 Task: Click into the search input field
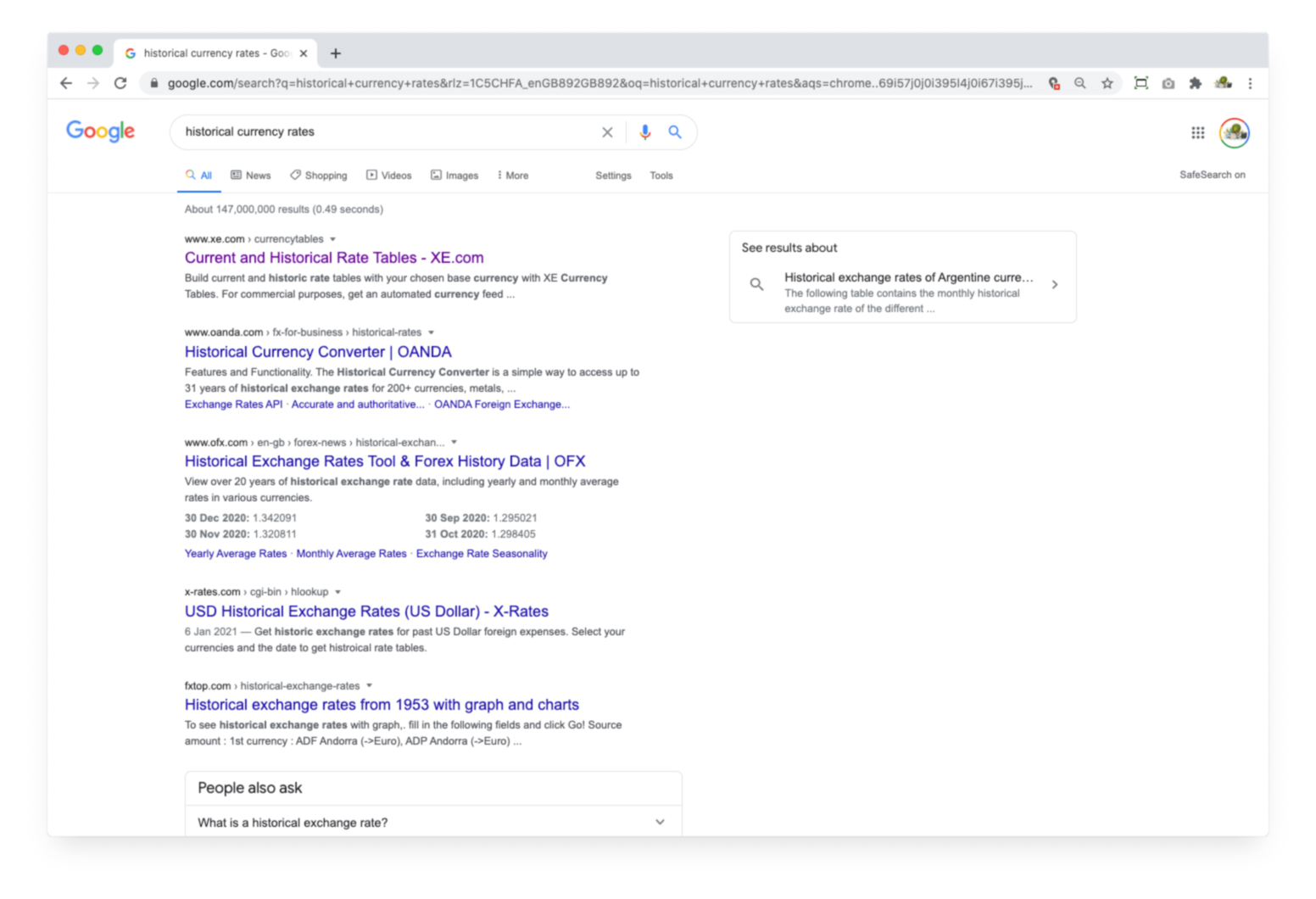pos(382,132)
